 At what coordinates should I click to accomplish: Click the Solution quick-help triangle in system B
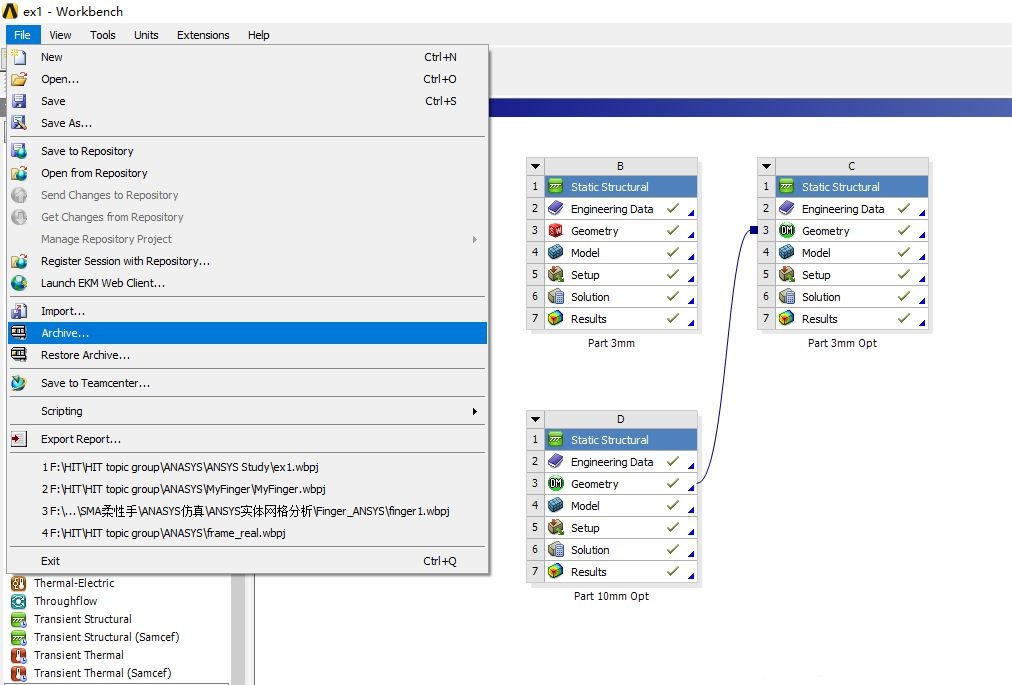point(691,300)
